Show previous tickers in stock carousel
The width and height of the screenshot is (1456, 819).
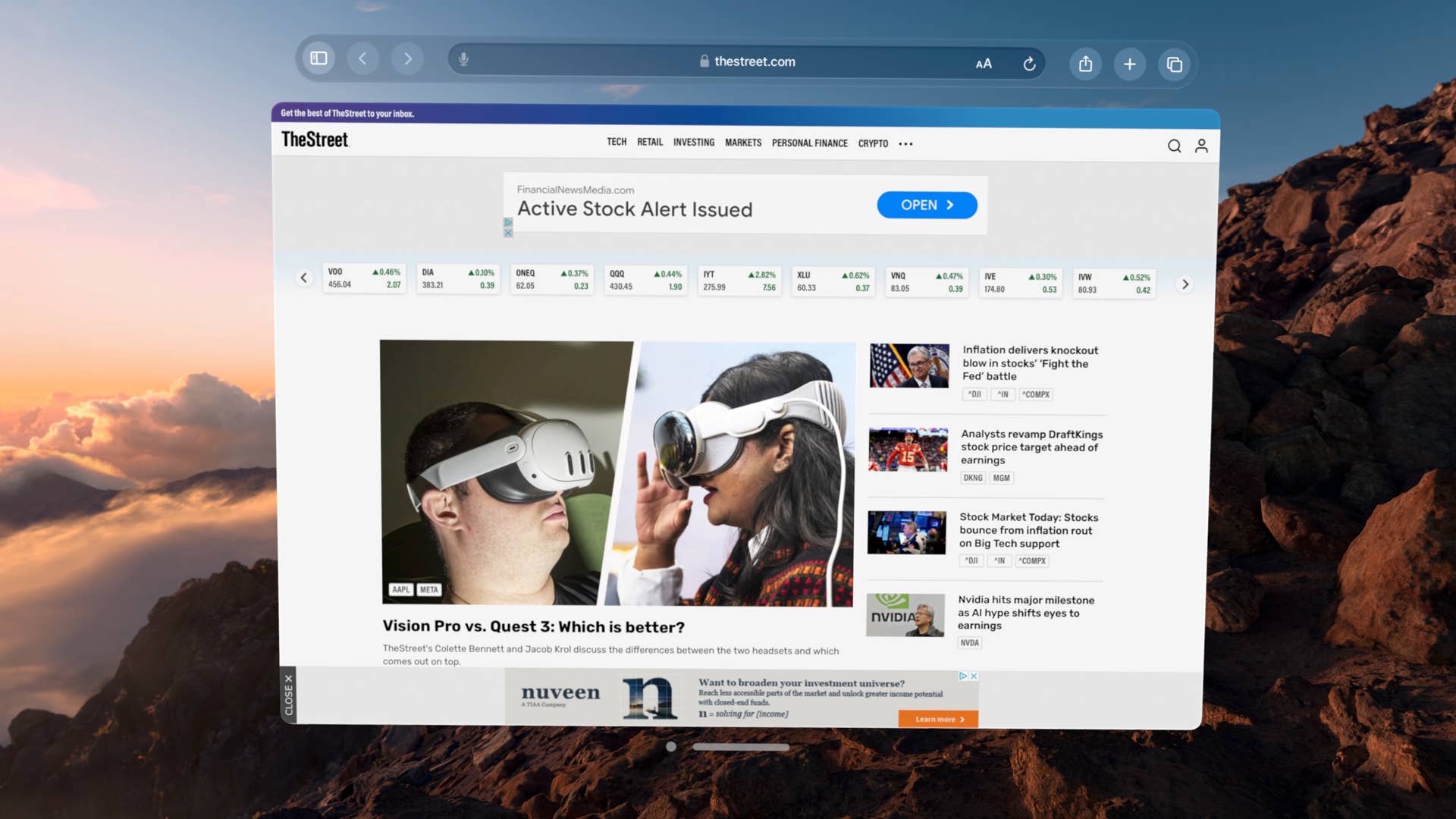pyautogui.click(x=304, y=278)
